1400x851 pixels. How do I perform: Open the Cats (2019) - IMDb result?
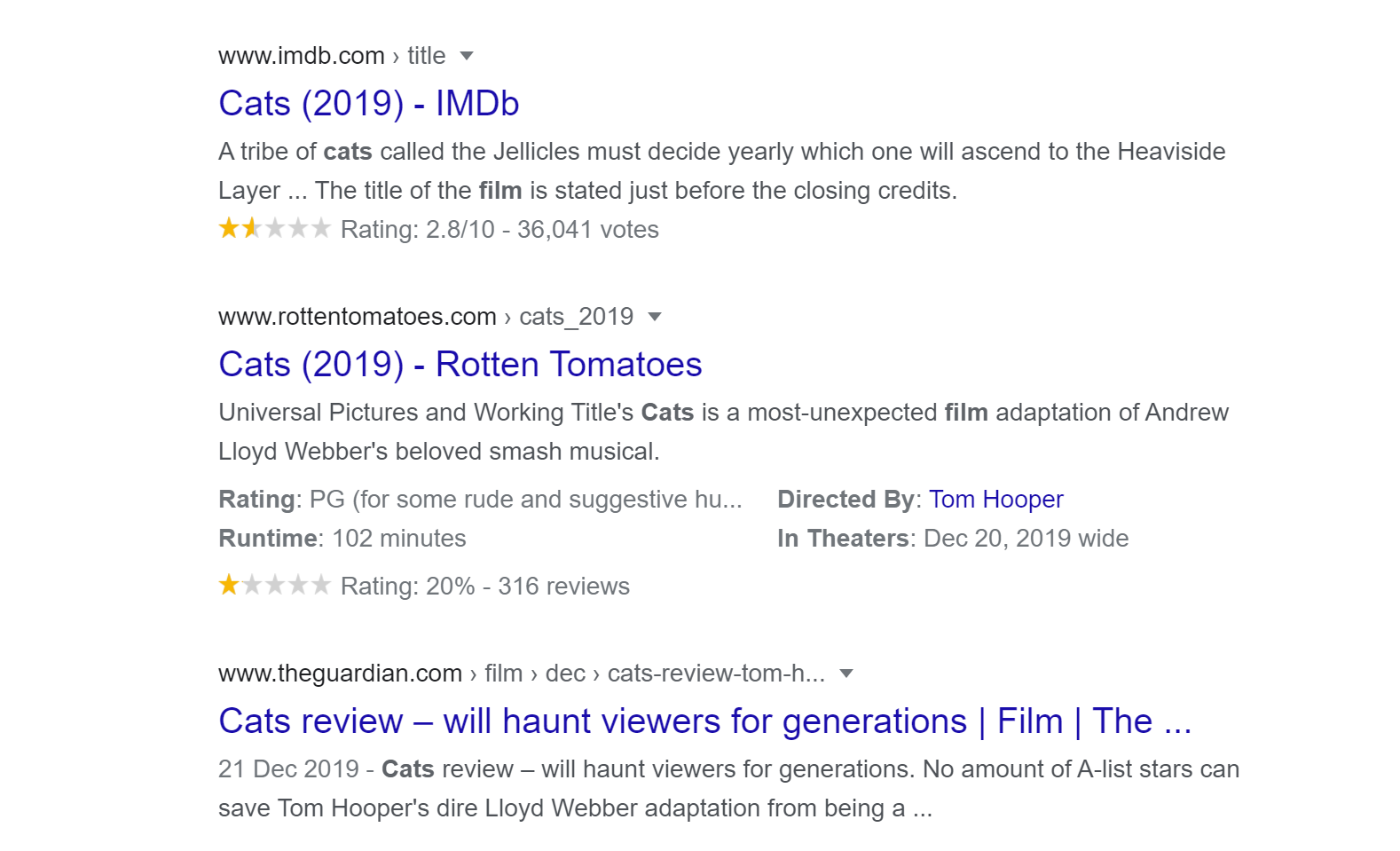(368, 104)
